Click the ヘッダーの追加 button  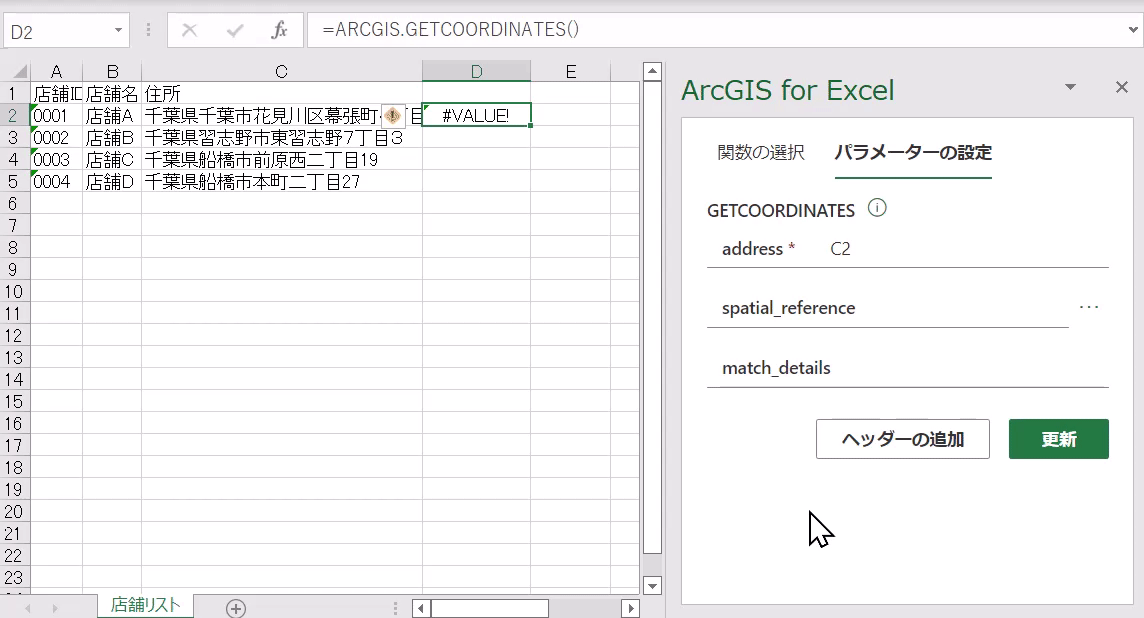[x=903, y=439]
